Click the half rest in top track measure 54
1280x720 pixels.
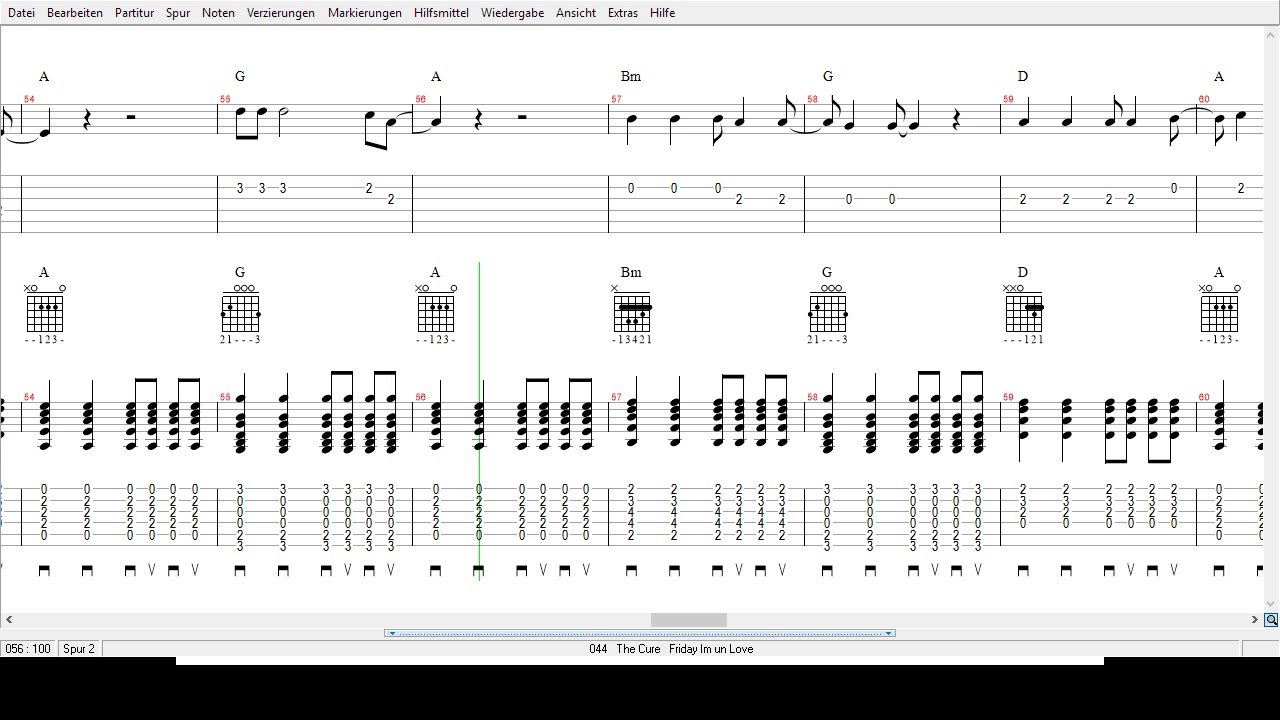point(131,117)
